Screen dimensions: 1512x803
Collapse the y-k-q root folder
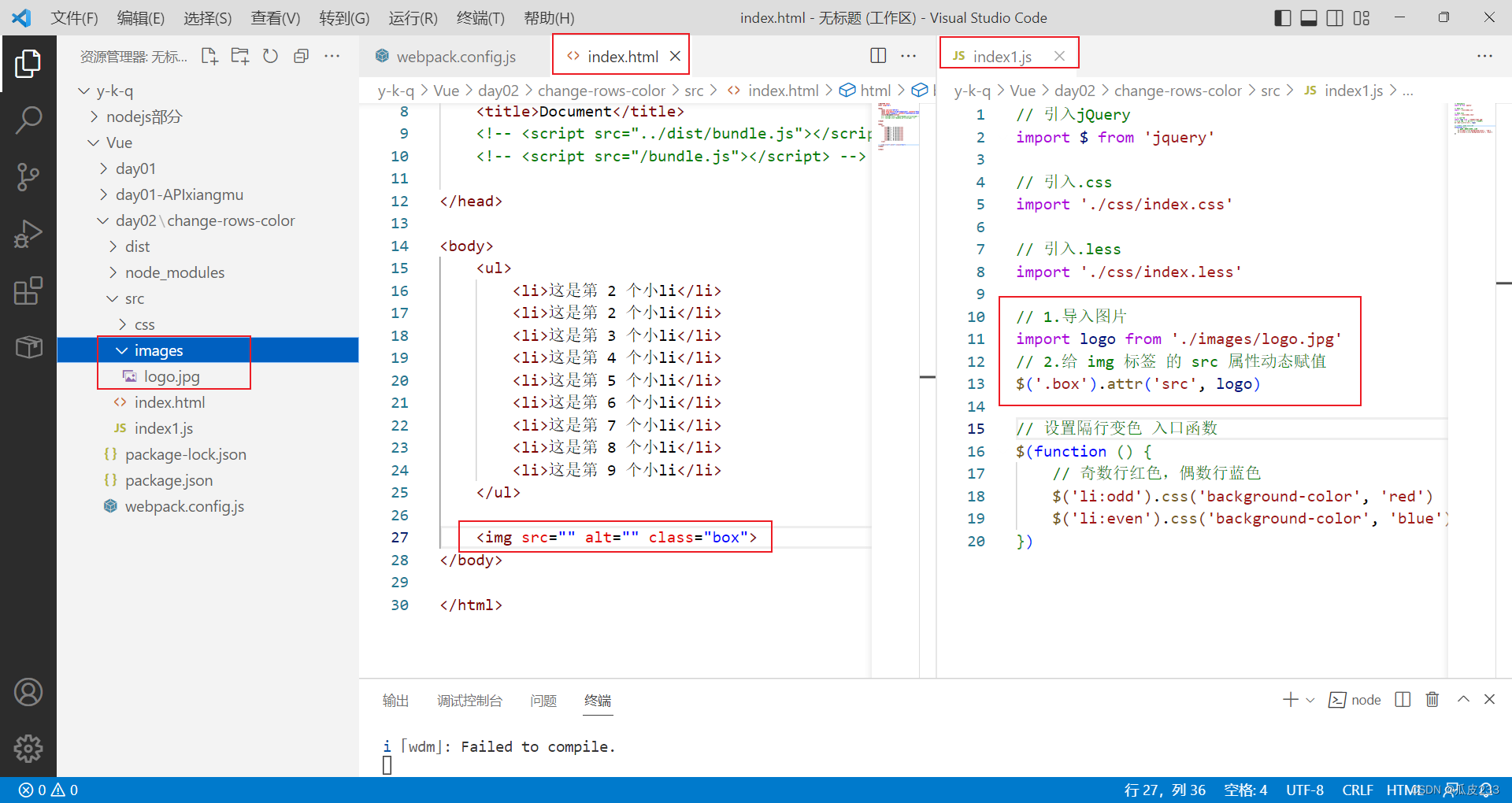pyautogui.click(x=83, y=91)
